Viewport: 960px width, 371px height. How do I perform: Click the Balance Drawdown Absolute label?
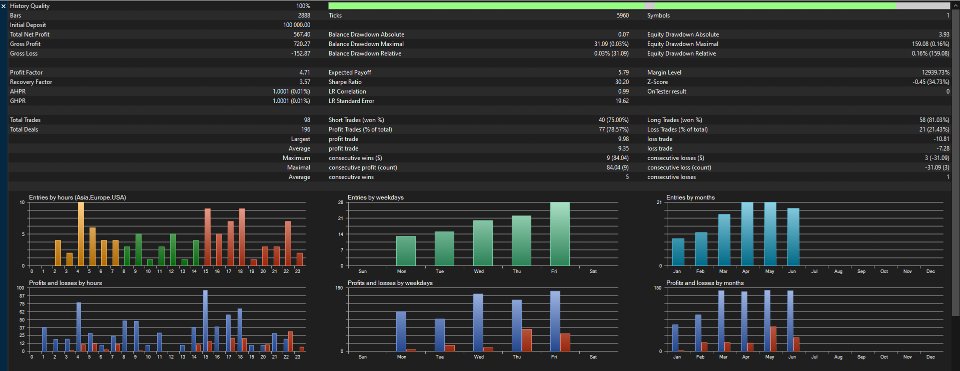[x=366, y=35]
